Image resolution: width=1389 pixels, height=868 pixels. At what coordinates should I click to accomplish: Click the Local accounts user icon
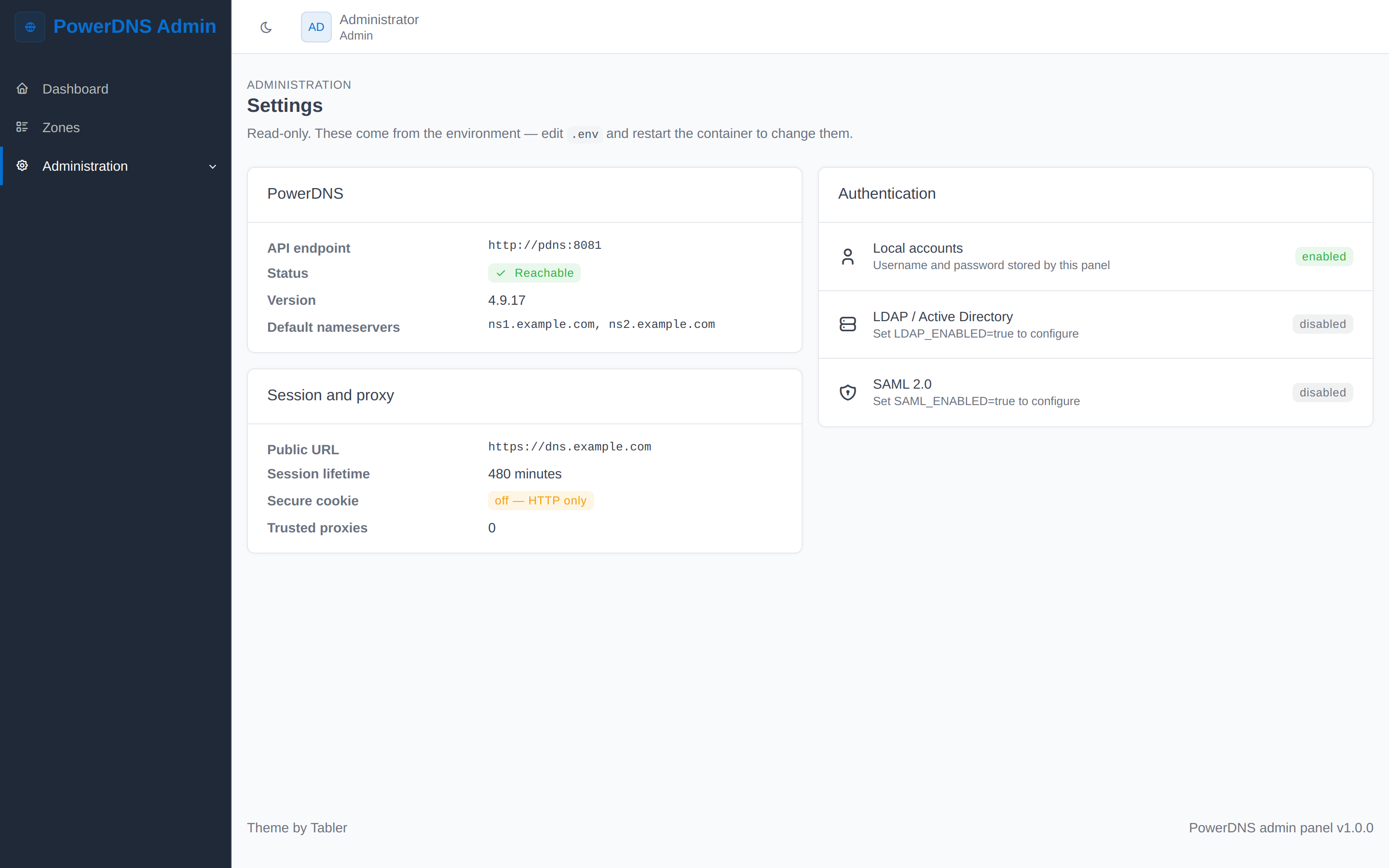(x=848, y=256)
